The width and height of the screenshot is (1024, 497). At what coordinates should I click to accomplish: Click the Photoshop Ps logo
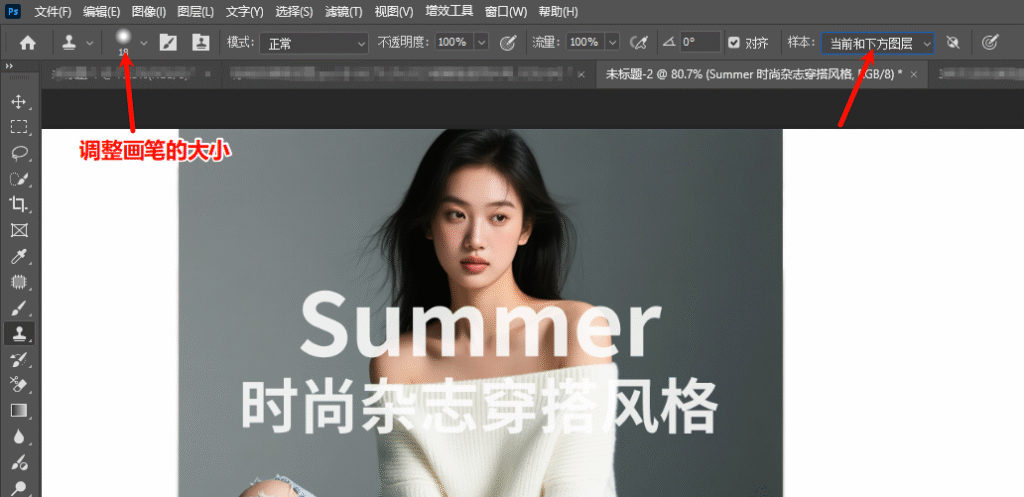13,12
